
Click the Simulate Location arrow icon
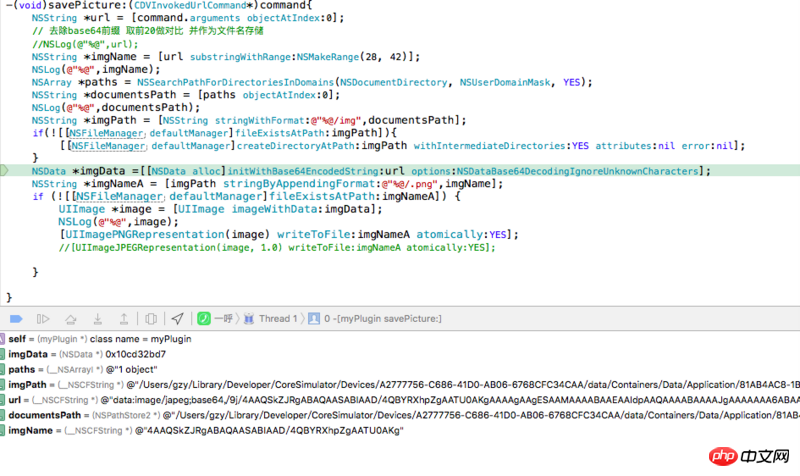click(x=177, y=318)
